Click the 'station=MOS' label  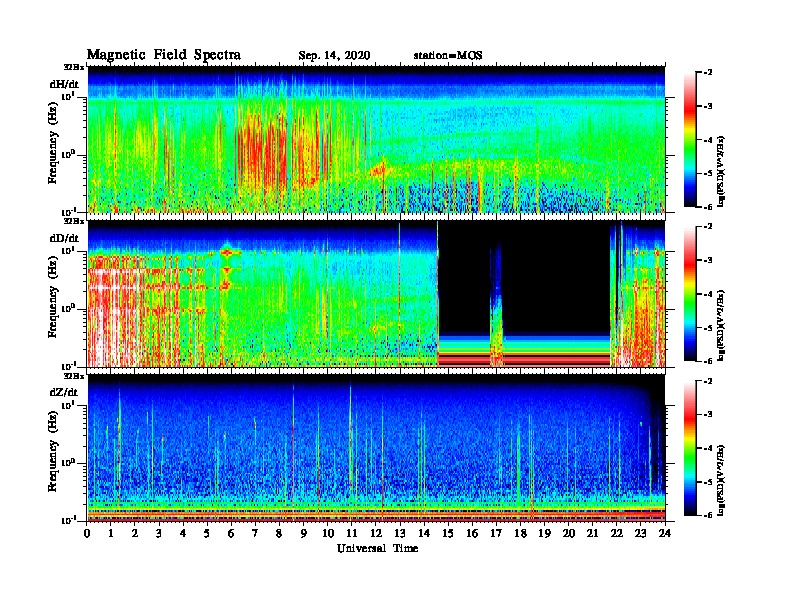[448, 55]
